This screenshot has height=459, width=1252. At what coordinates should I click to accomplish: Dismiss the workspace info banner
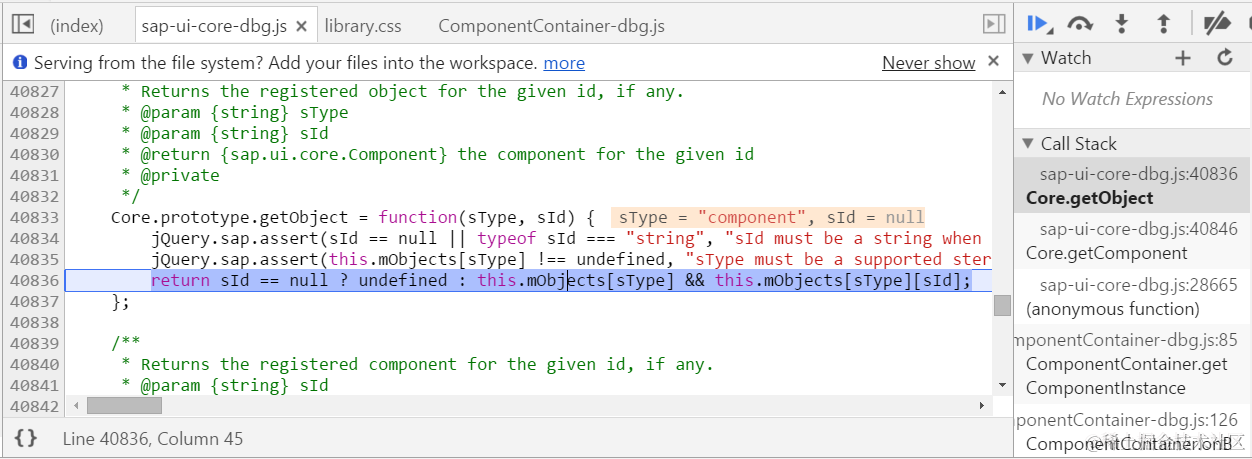pyautogui.click(x=993, y=61)
